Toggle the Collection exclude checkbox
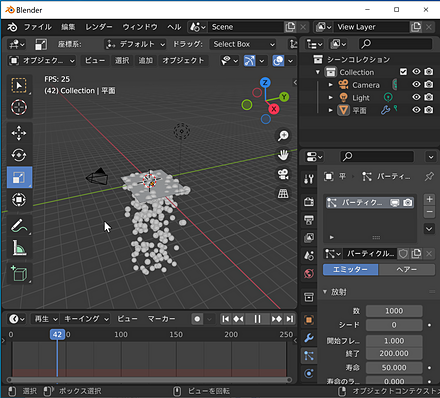440x398 pixels. [x=403, y=72]
